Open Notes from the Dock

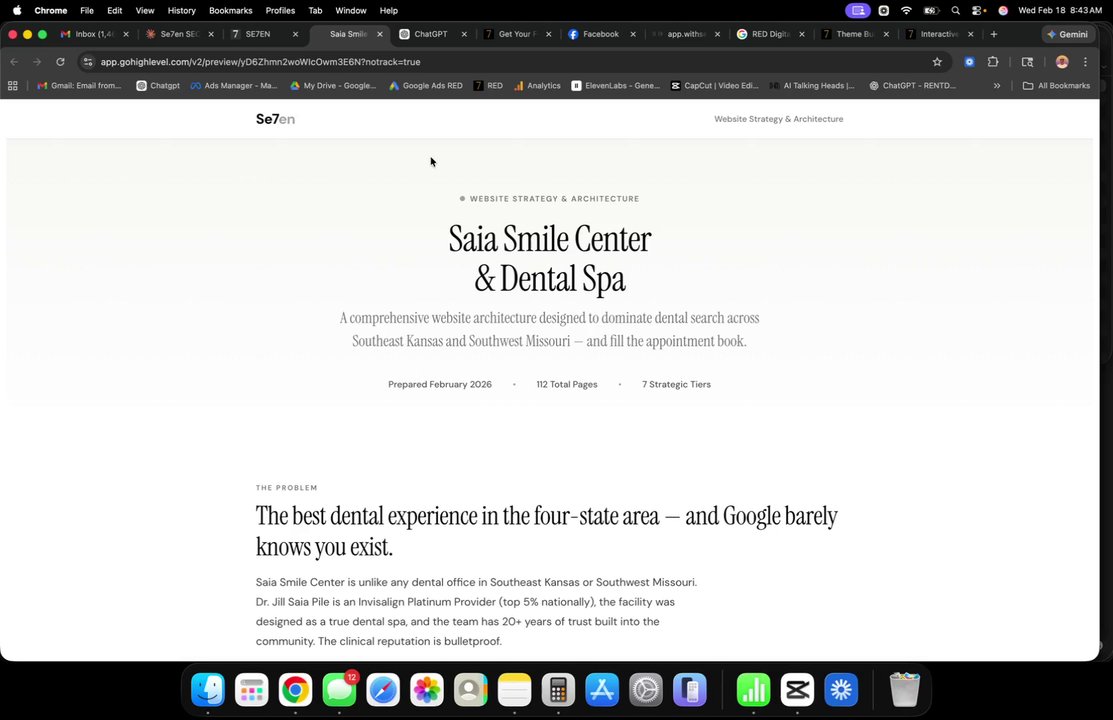tap(515, 689)
